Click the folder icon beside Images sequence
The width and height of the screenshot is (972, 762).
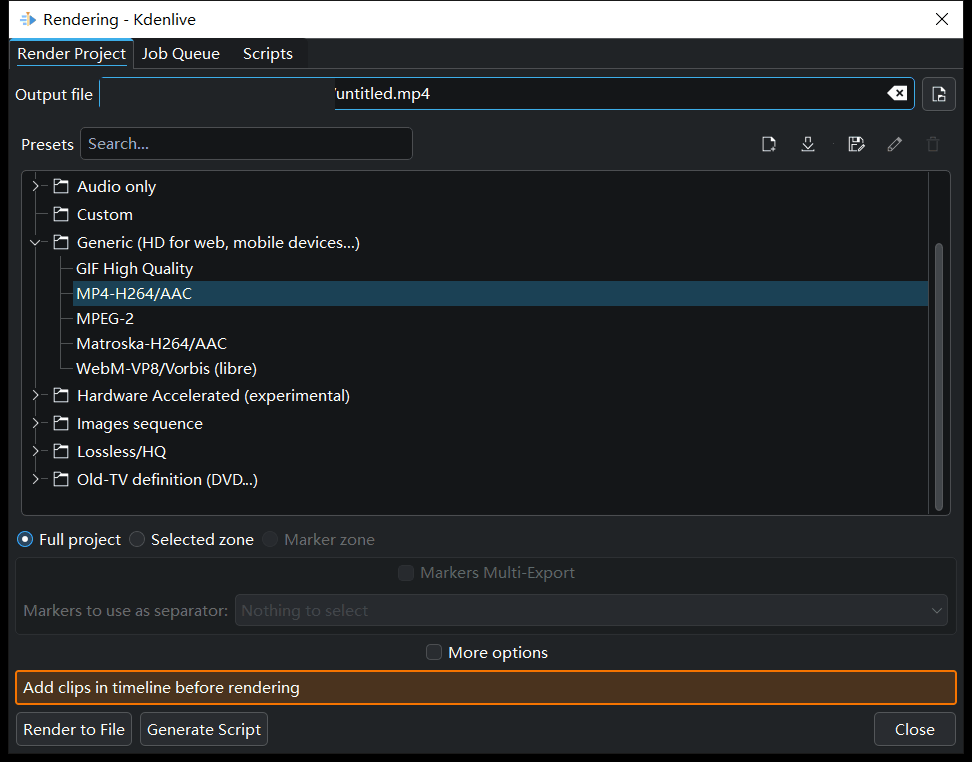(x=61, y=423)
